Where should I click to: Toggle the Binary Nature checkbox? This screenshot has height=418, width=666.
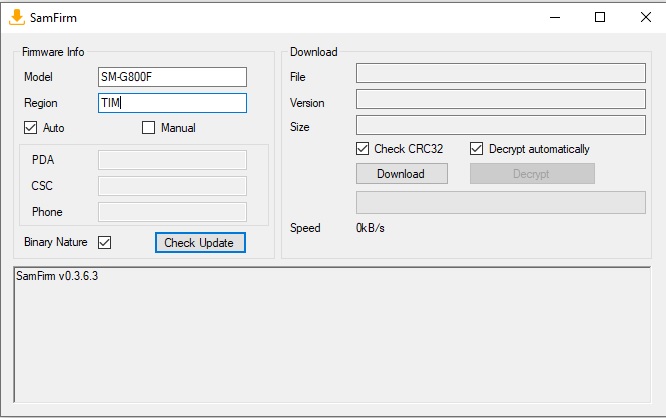coord(104,243)
